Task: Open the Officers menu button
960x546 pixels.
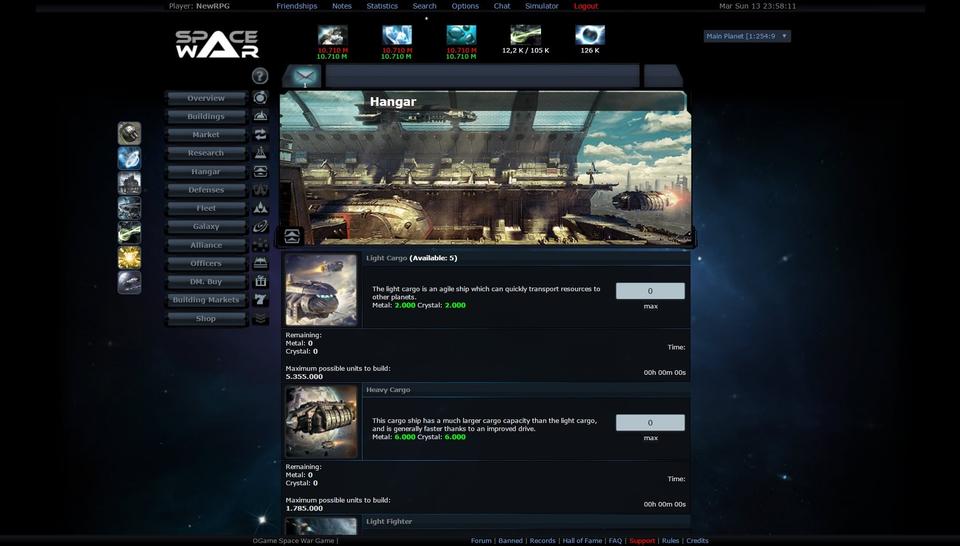Action: (206, 263)
